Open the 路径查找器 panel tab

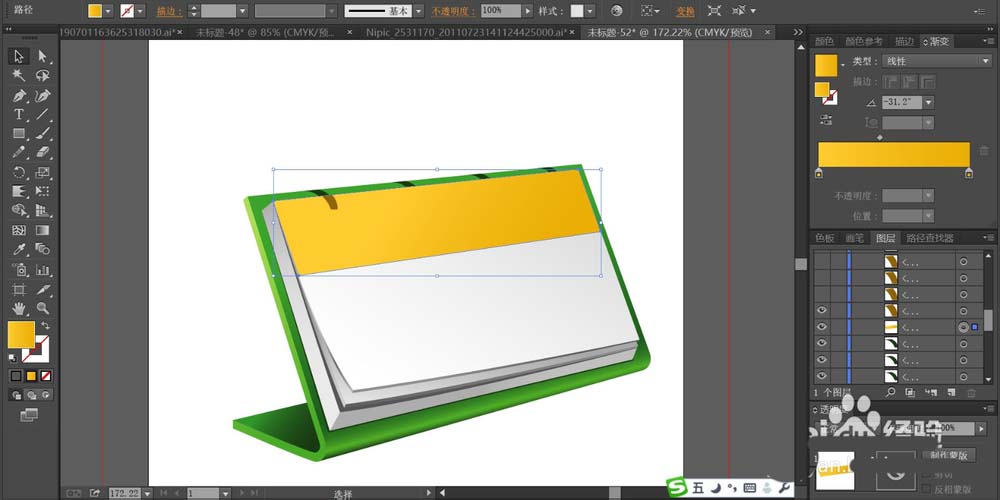pos(930,238)
